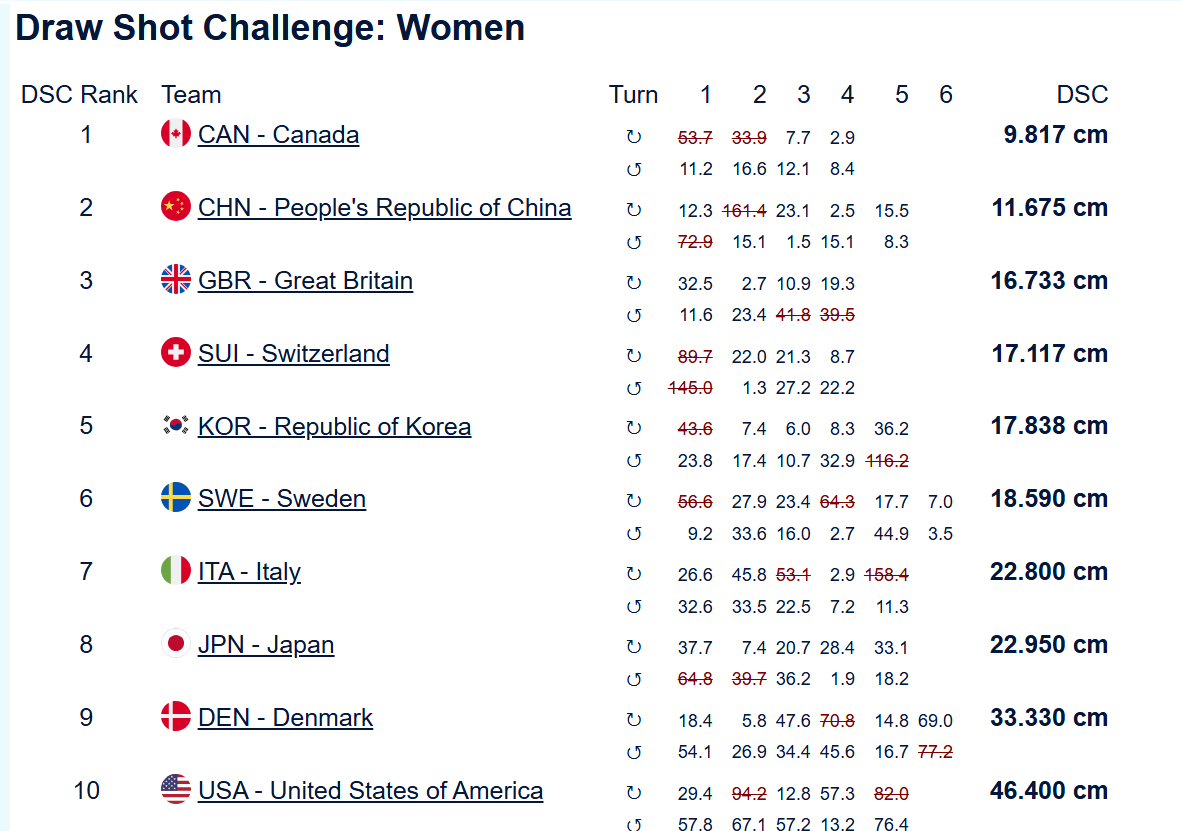Viewport: 1182px width, 831px height.
Task: Click the USA flag icon
Action: point(176,790)
